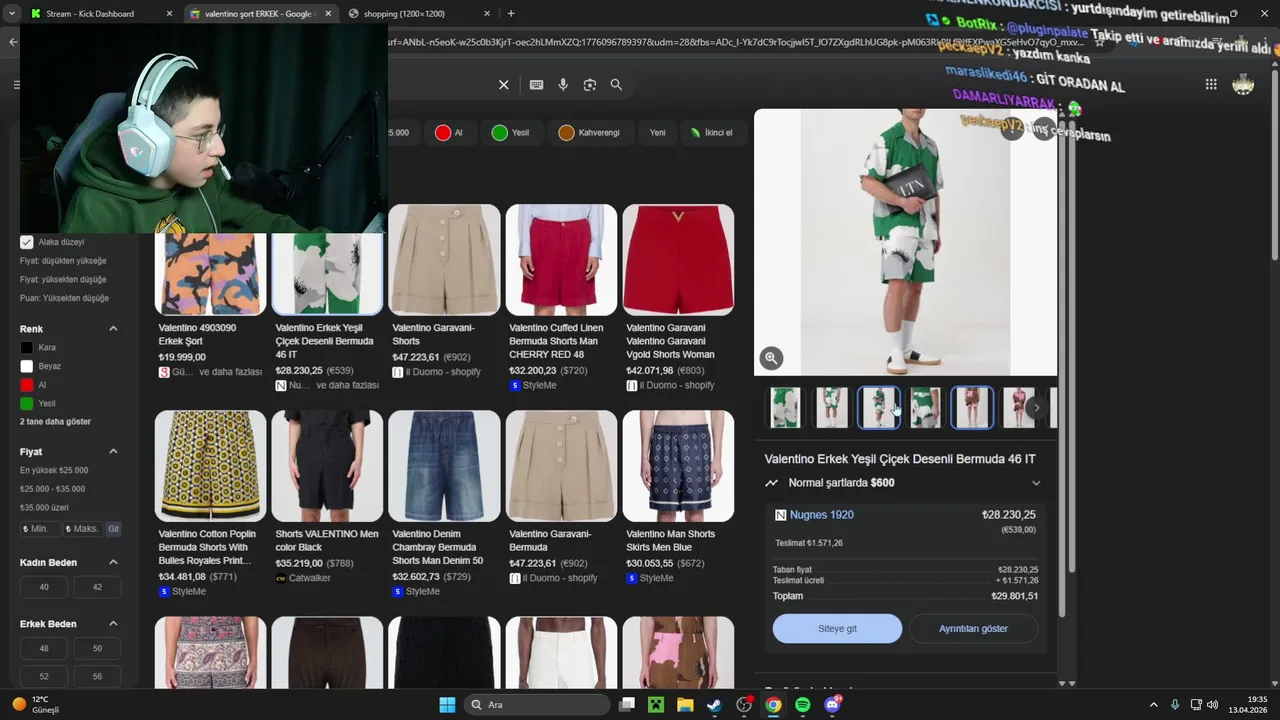
Task: Search by image using the Lens icon
Action: [590, 85]
